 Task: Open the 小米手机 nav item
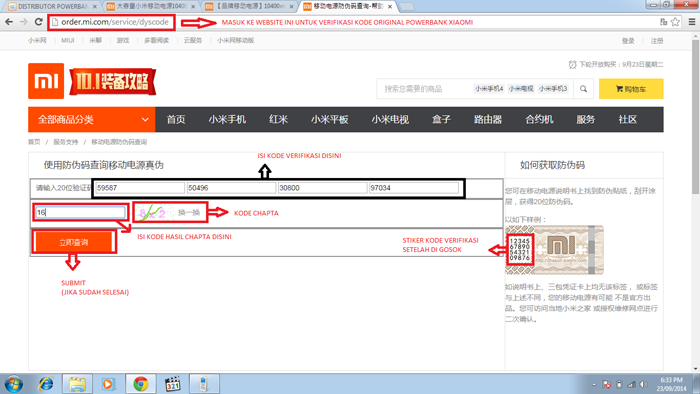tap(227, 120)
